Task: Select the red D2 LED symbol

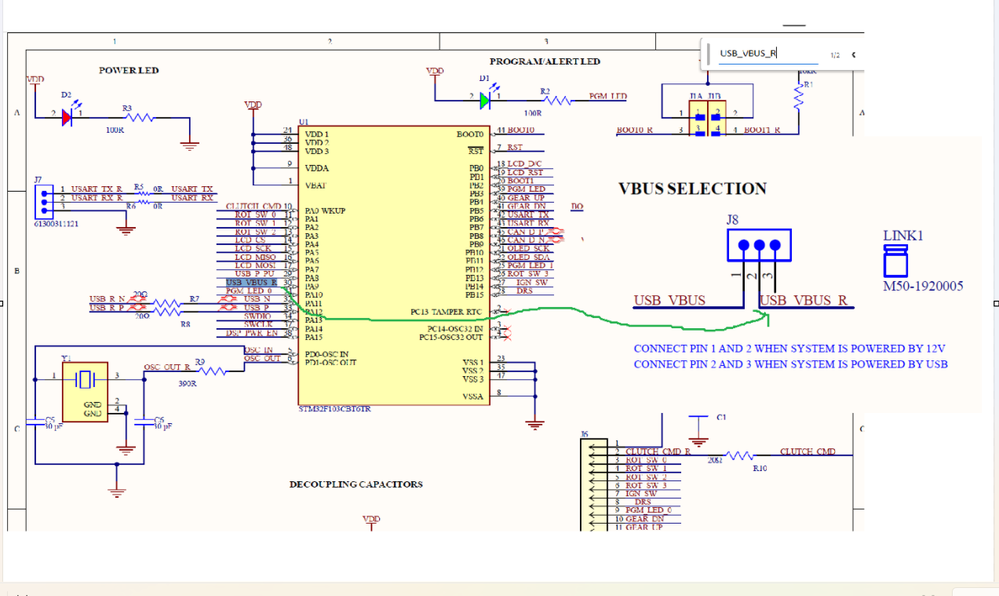Action: tap(66, 117)
